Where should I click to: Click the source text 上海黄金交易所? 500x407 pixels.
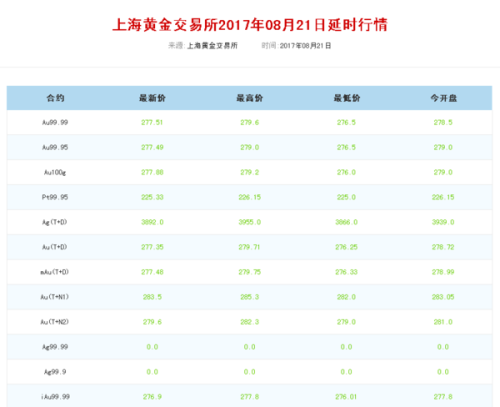coord(212,46)
